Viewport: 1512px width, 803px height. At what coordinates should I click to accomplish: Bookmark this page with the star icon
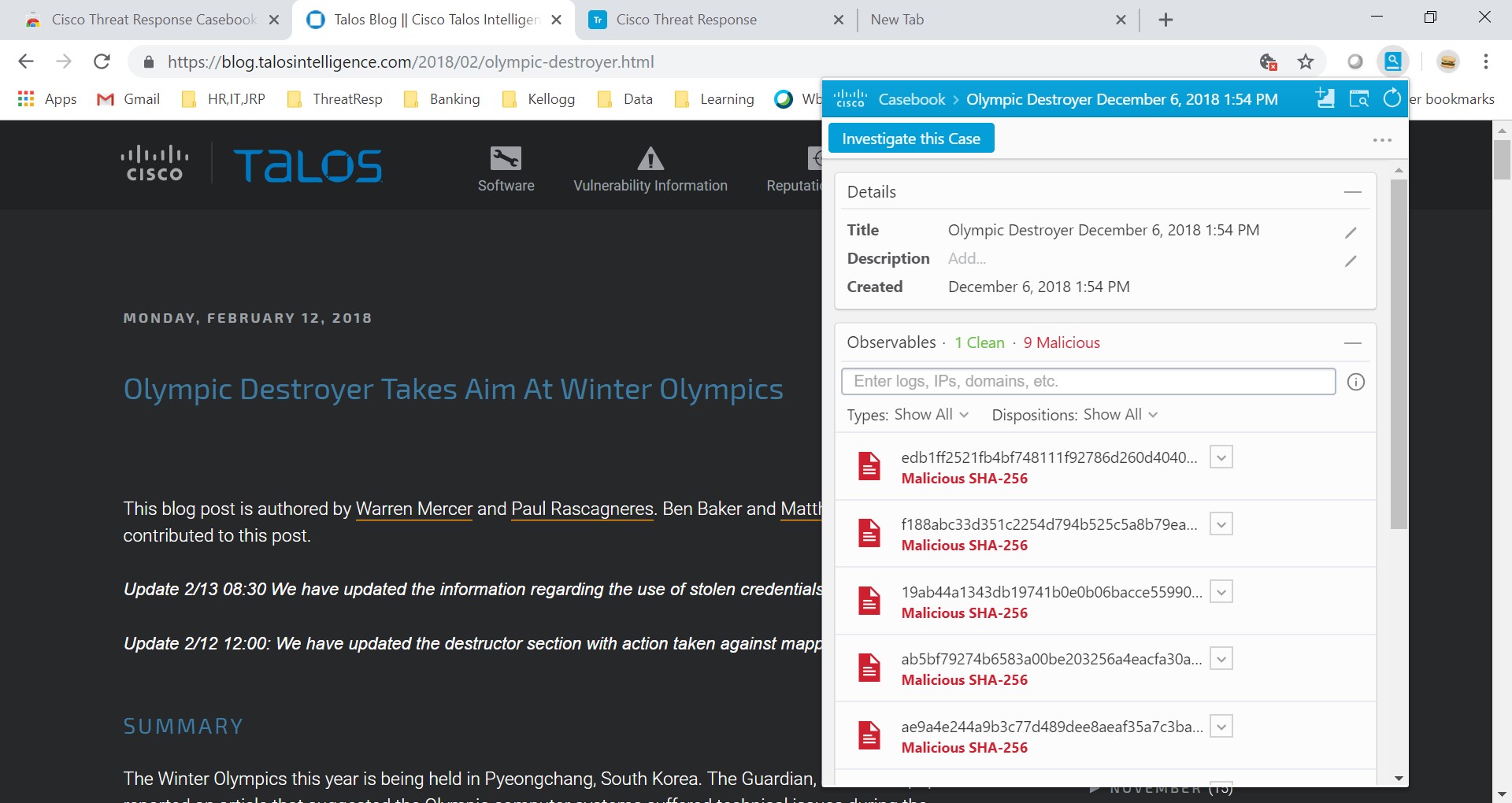pyautogui.click(x=1306, y=61)
